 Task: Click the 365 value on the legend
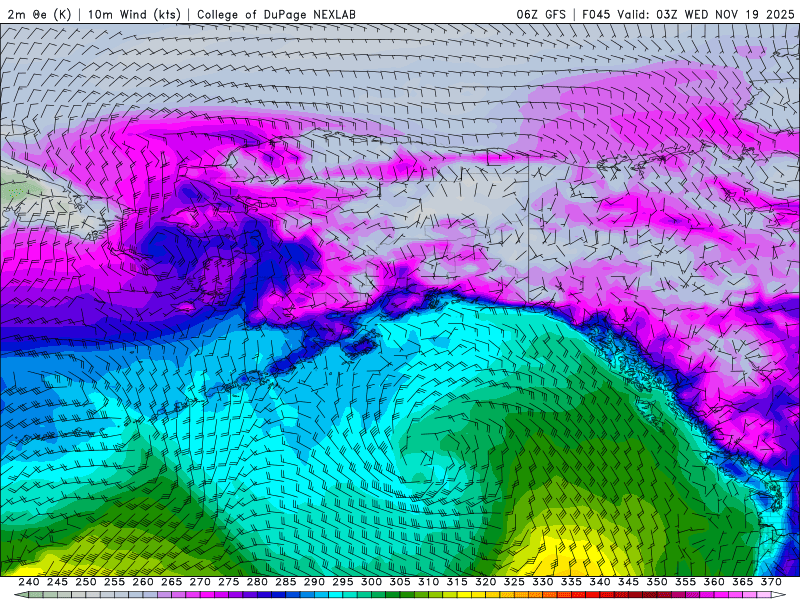pos(743,582)
